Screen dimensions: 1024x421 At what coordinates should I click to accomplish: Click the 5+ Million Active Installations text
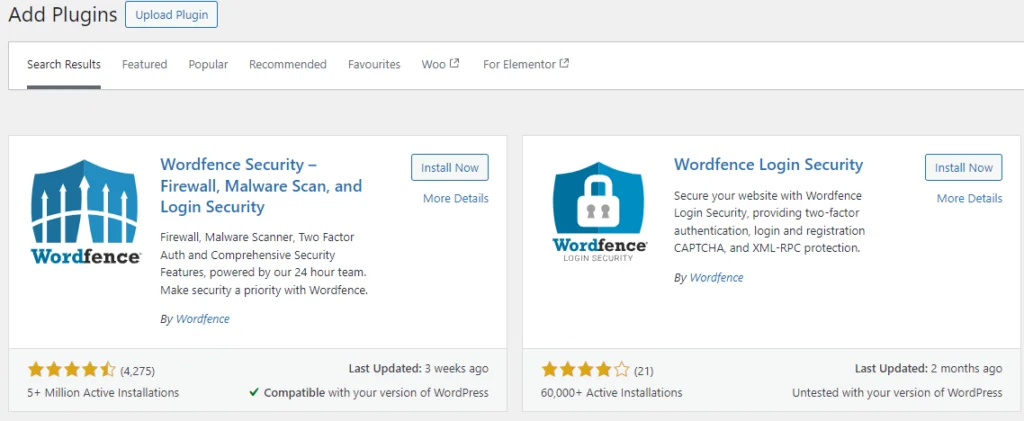(x=103, y=393)
